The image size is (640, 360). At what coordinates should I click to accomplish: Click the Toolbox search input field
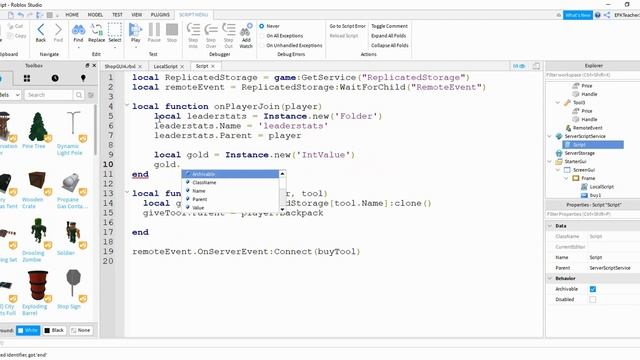tap(49, 95)
